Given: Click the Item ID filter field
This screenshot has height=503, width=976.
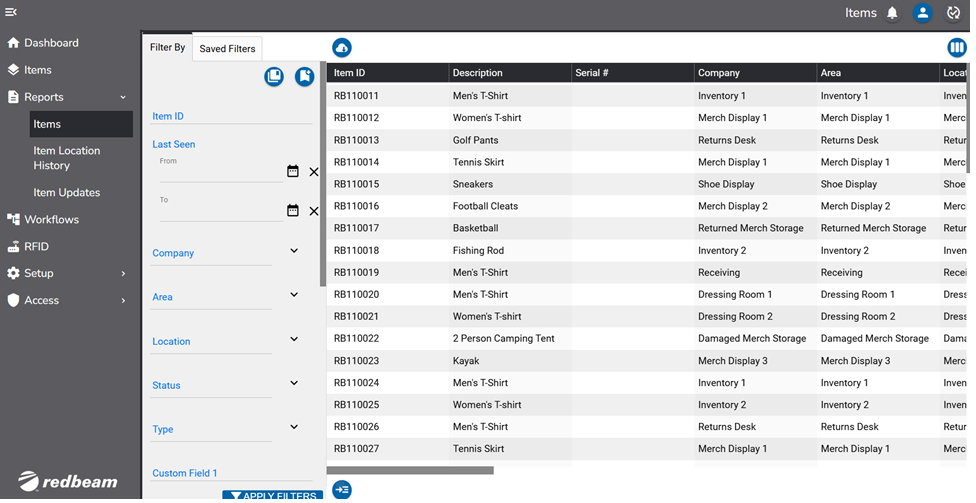Looking at the screenshot, I should click(231, 117).
